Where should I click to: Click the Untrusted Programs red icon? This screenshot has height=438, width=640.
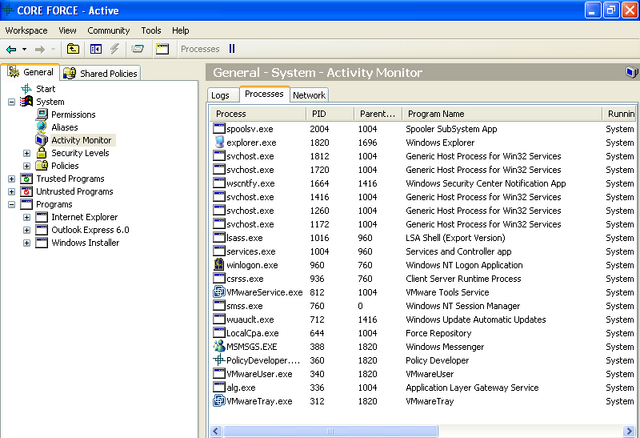point(27,191)
